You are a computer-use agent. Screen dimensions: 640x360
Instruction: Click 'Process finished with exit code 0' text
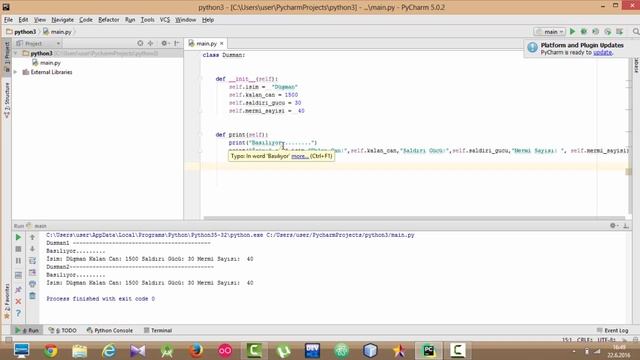(x=100, y=299)
